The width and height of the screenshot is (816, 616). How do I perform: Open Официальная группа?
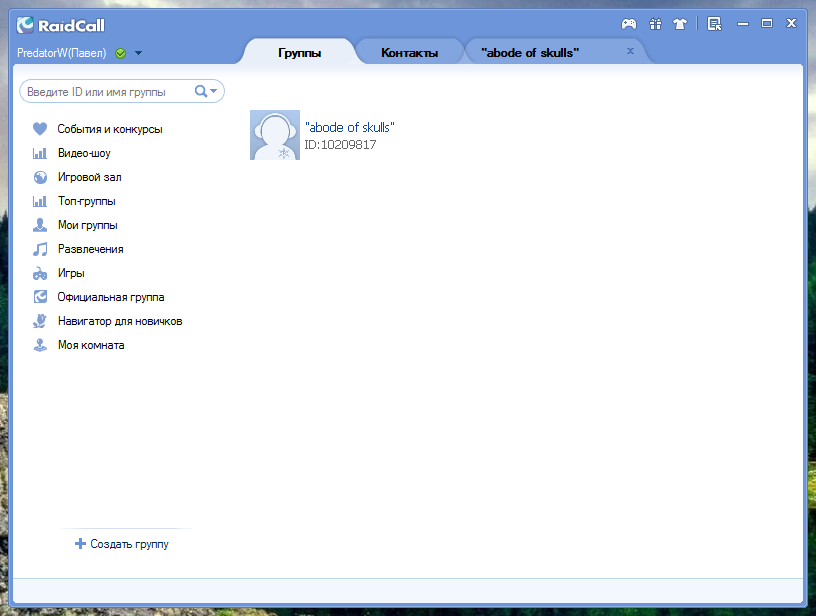click(111, 297)
